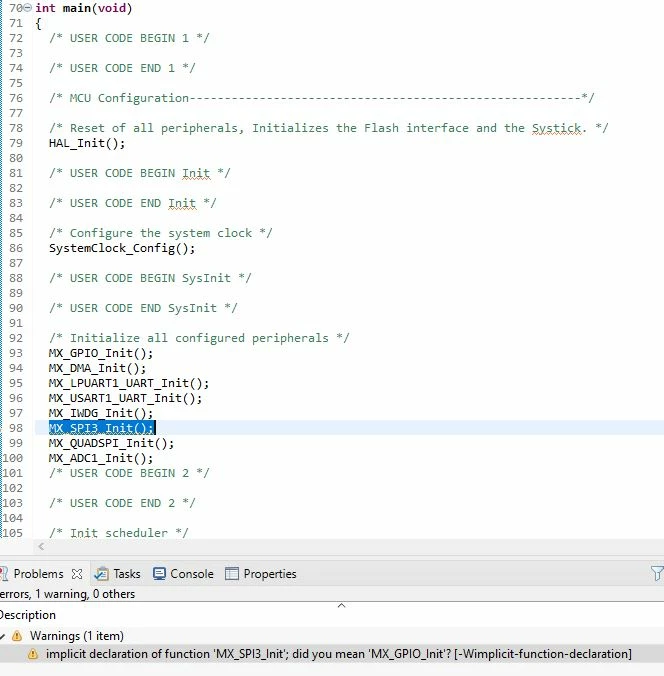This screenshot has height=676, width=664.
Task: Click the MX_ADC1_Init(); line
Action: point(101,458)
